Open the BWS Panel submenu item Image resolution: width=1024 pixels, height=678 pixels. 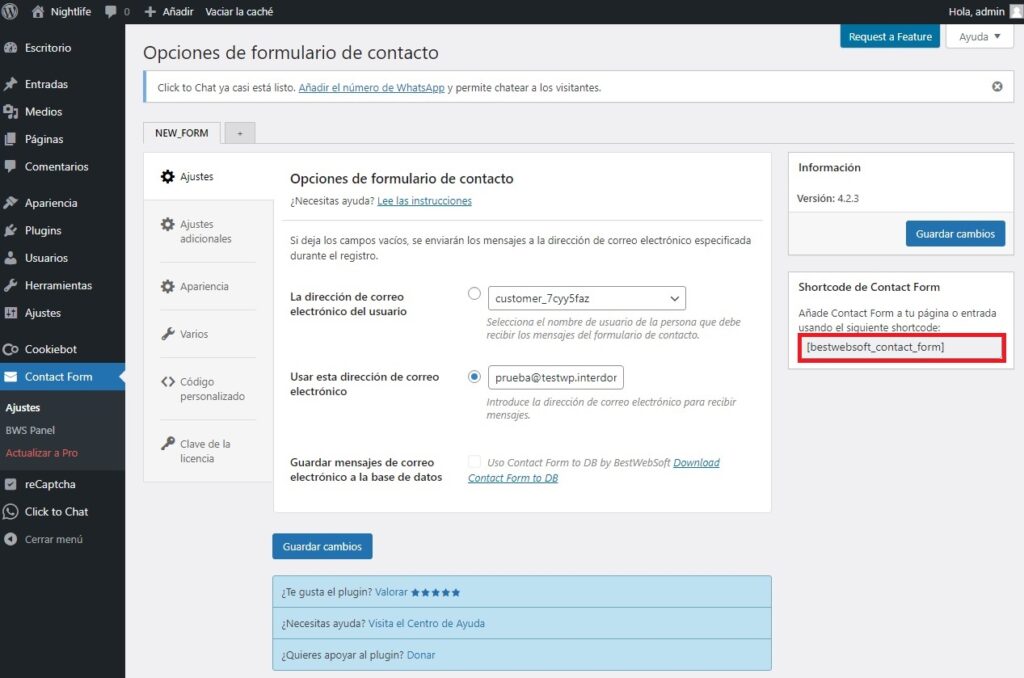[30, 430]
